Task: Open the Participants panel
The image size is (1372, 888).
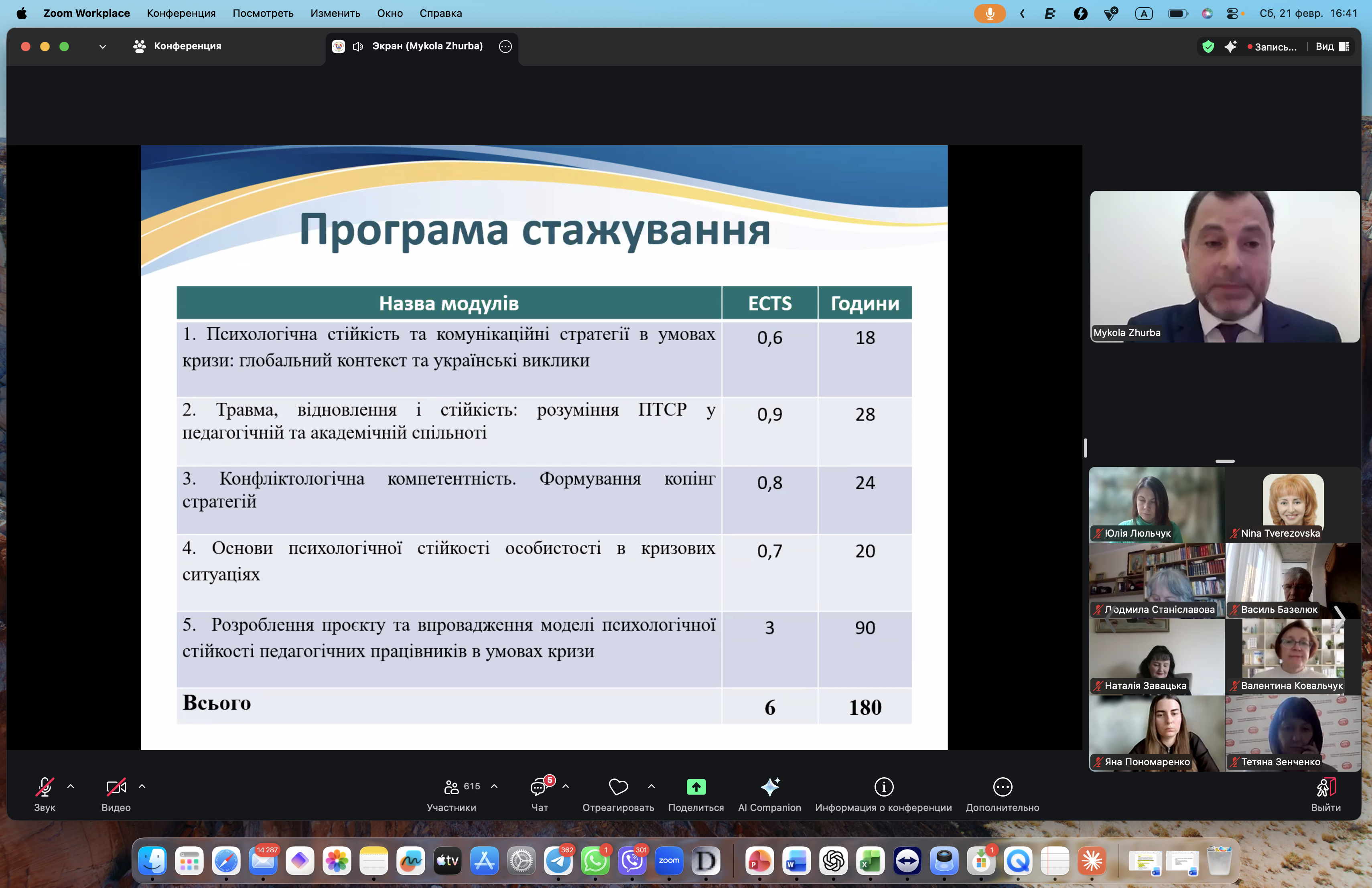Action: [451, 788]
